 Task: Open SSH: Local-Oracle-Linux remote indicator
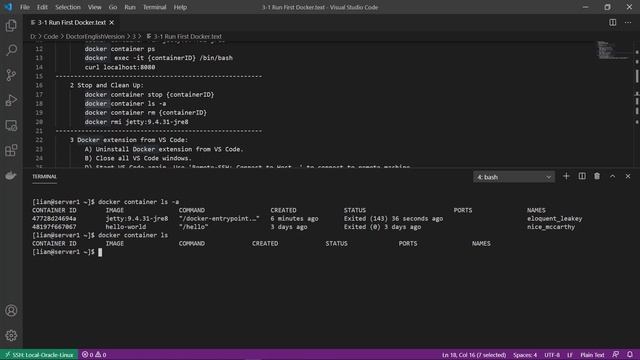(39, 355)
